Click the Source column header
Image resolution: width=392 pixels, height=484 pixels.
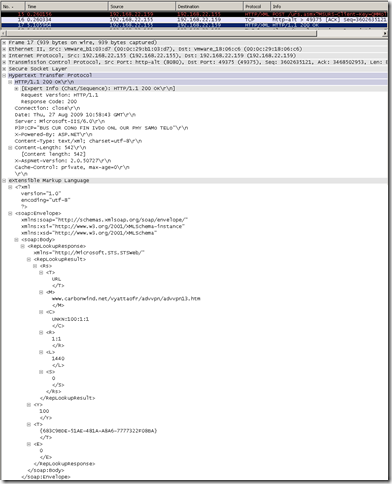(x=142, y=6)
